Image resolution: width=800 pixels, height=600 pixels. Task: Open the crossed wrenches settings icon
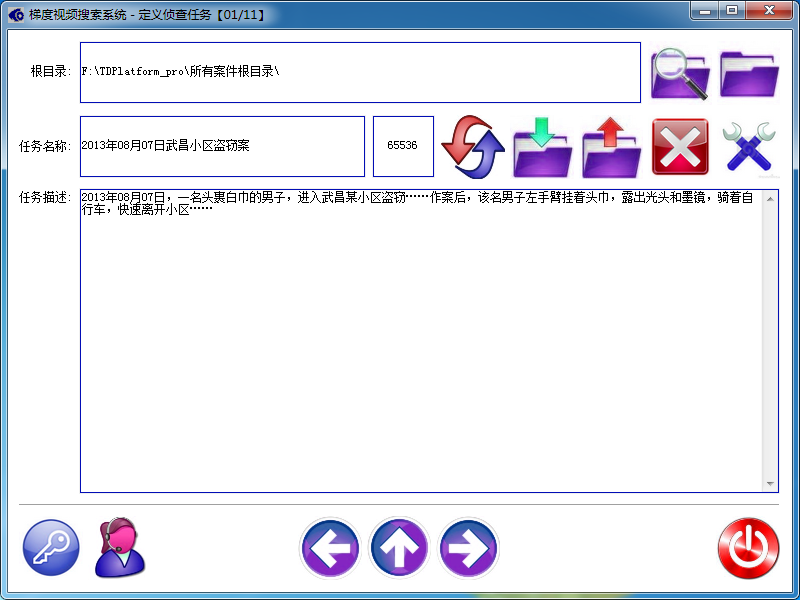coord(749,147)
